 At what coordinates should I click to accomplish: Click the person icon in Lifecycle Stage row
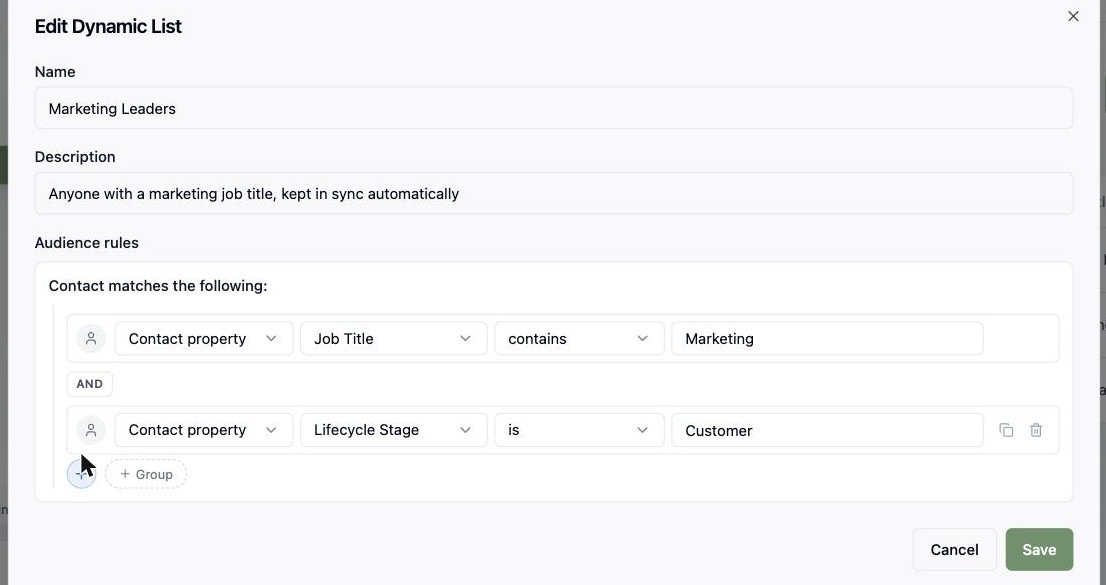(91, 430)
